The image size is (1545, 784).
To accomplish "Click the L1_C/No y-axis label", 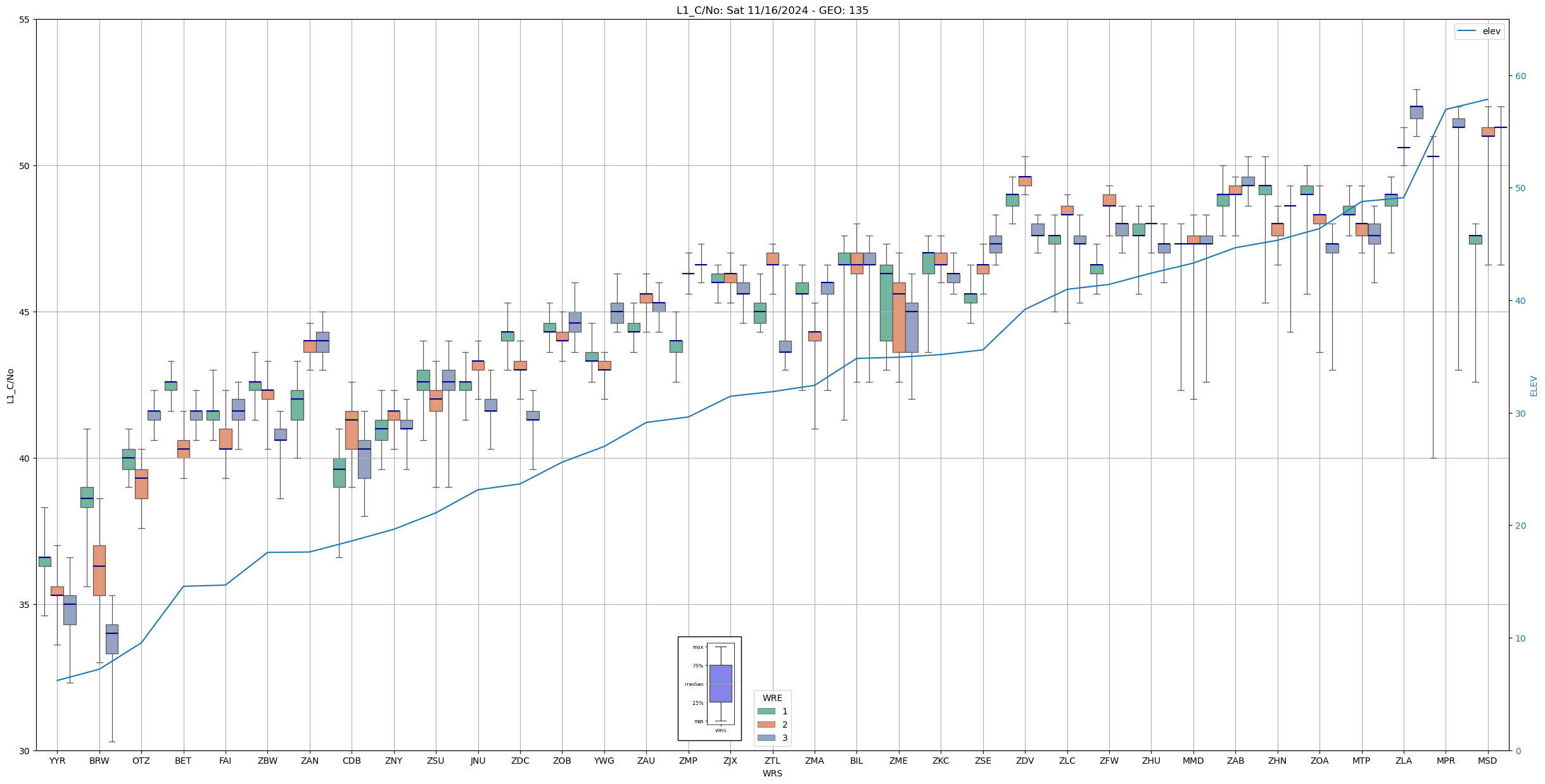I will click(10, 385).
